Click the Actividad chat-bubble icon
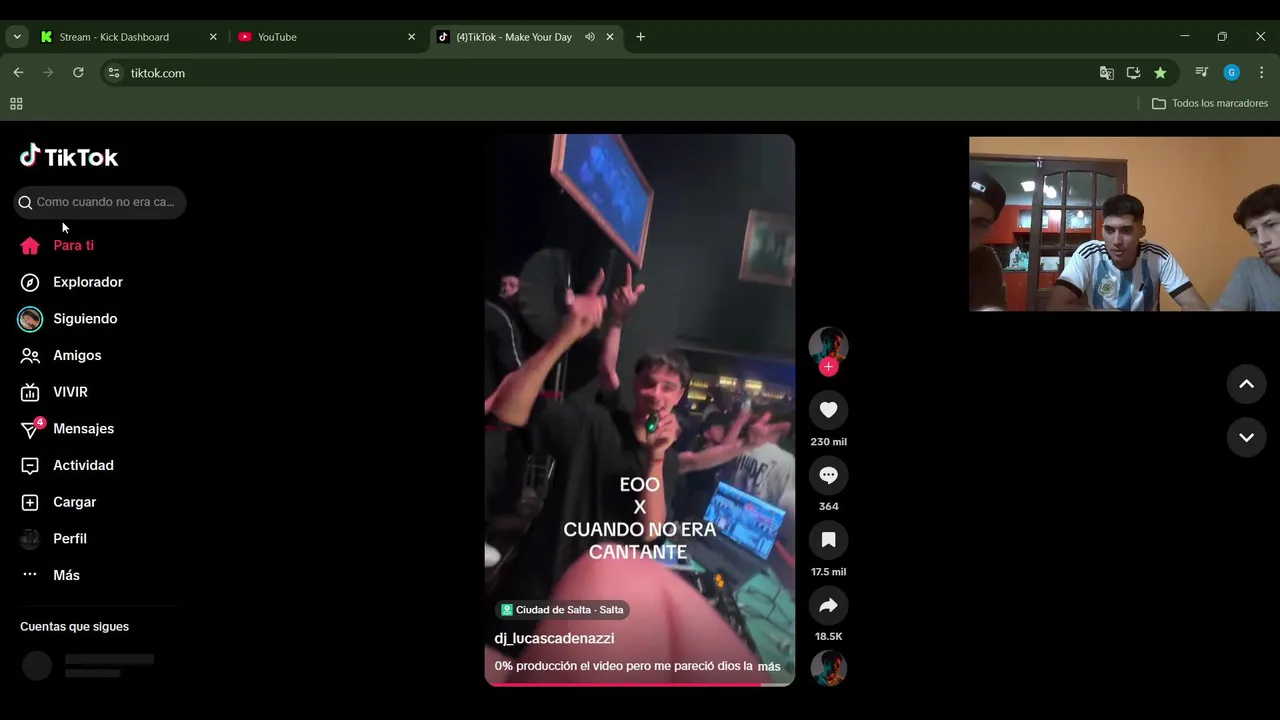The image size is (1280, 720). [x=30, y=466]
